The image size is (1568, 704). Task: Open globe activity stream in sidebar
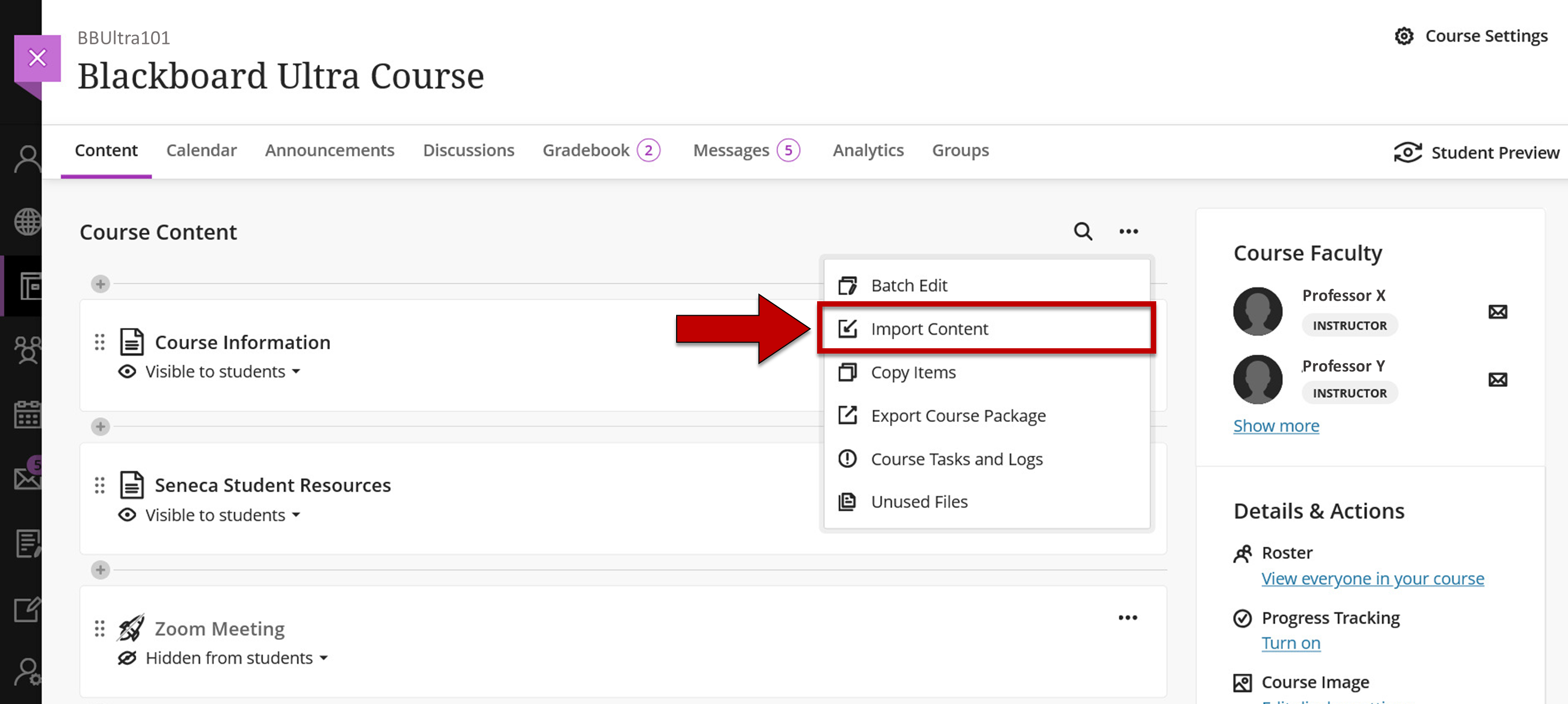click(x=27, y=222)
